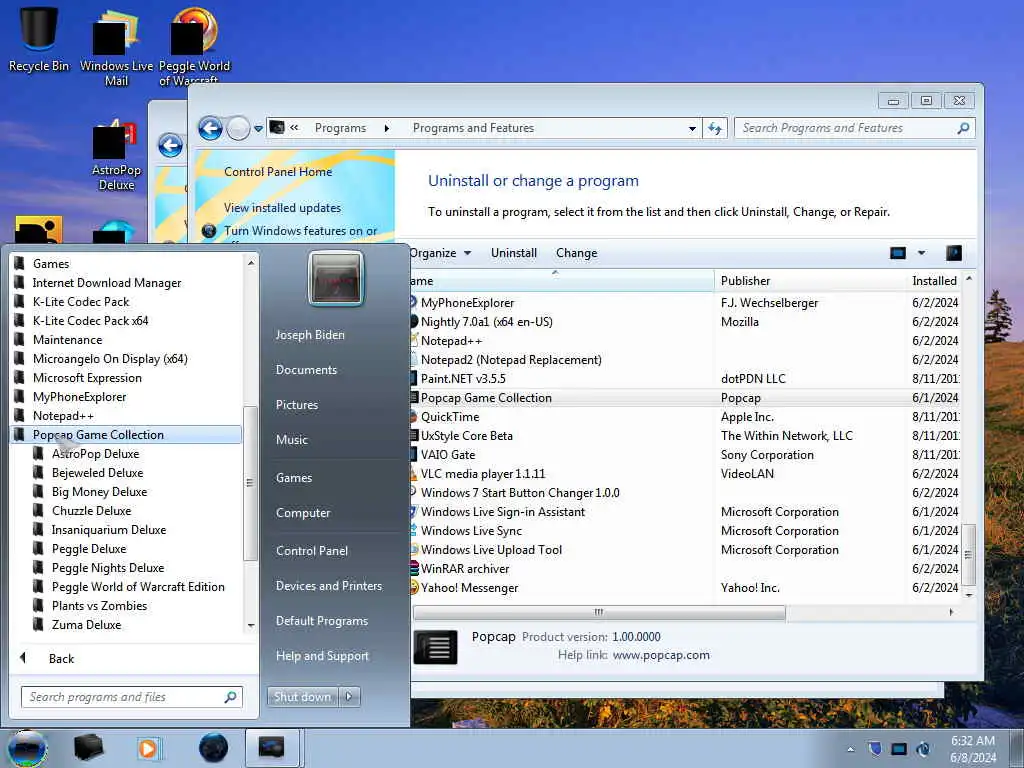Select the QuickTime program row
The width and height of the screenshot is (1024, 768).
tap(684, 417)
